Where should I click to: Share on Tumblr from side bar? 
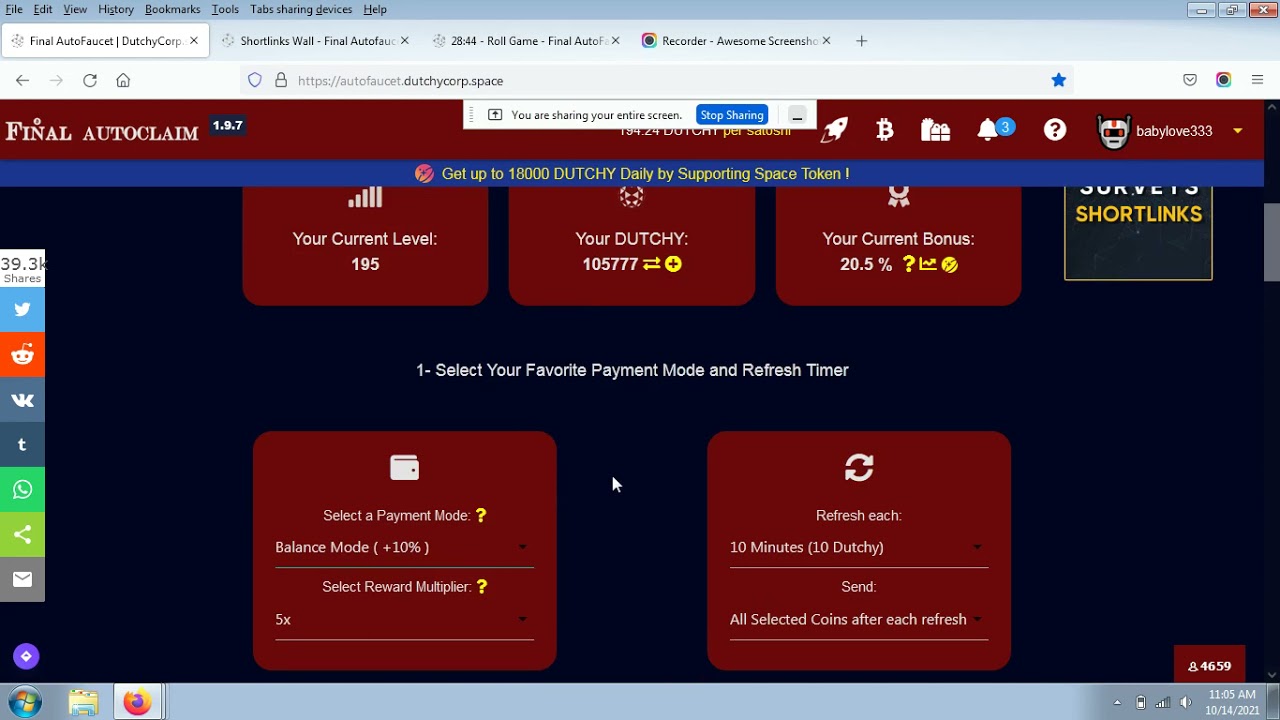coord(22,445)
